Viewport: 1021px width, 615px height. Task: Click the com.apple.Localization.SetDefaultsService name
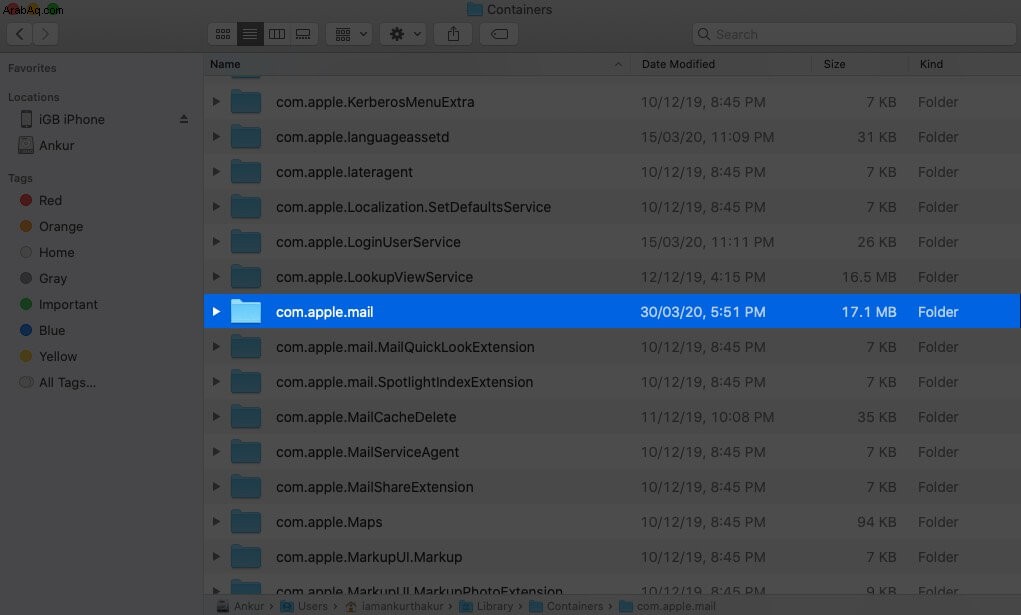coord(413,207)
